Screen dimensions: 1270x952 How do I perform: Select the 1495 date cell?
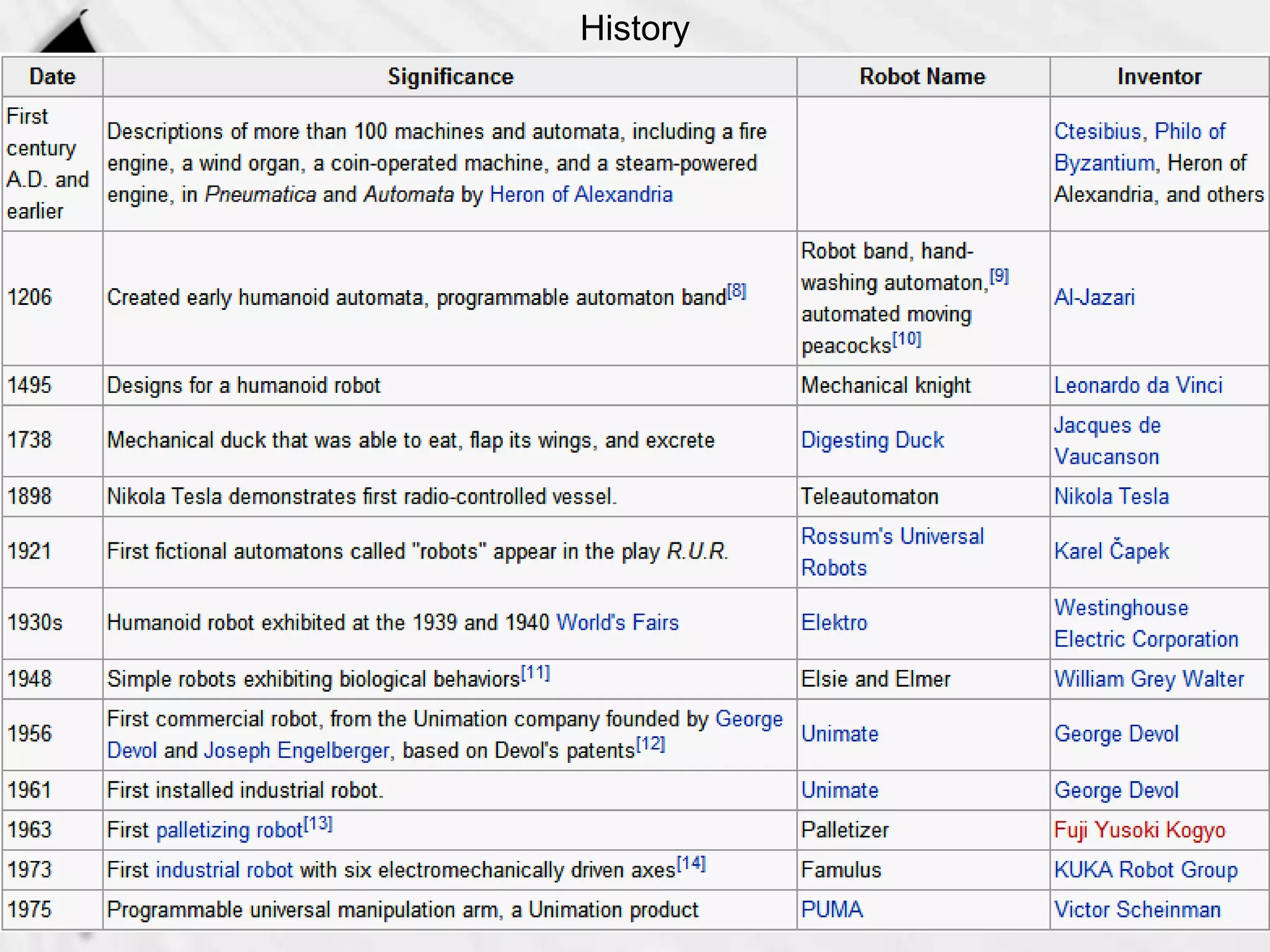(53, 386)
